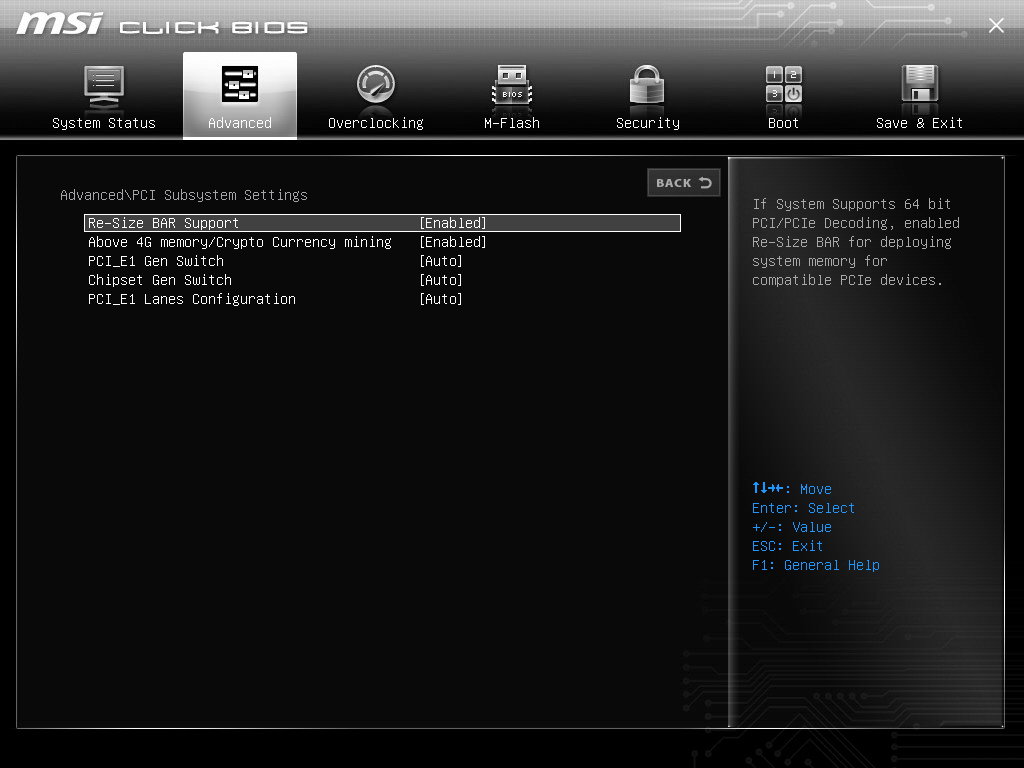Toggle Re-Size BAR Support Enabled value
The height and width of the screenshot is (768, 1024).
click(453, 223)
